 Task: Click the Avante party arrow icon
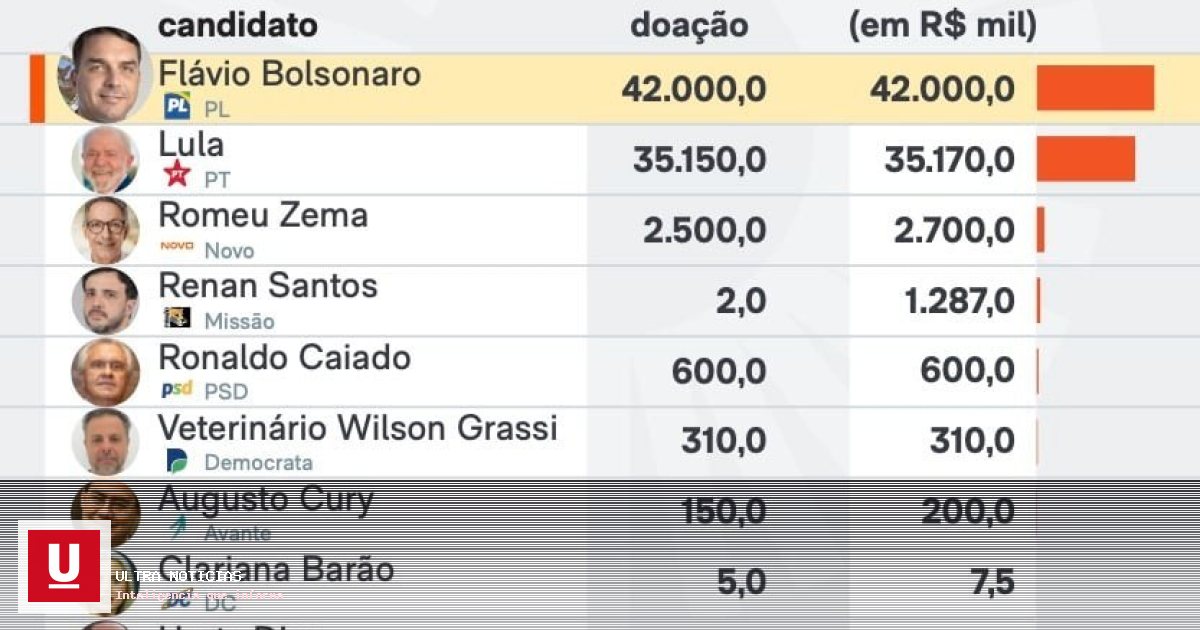coord(178,529)
